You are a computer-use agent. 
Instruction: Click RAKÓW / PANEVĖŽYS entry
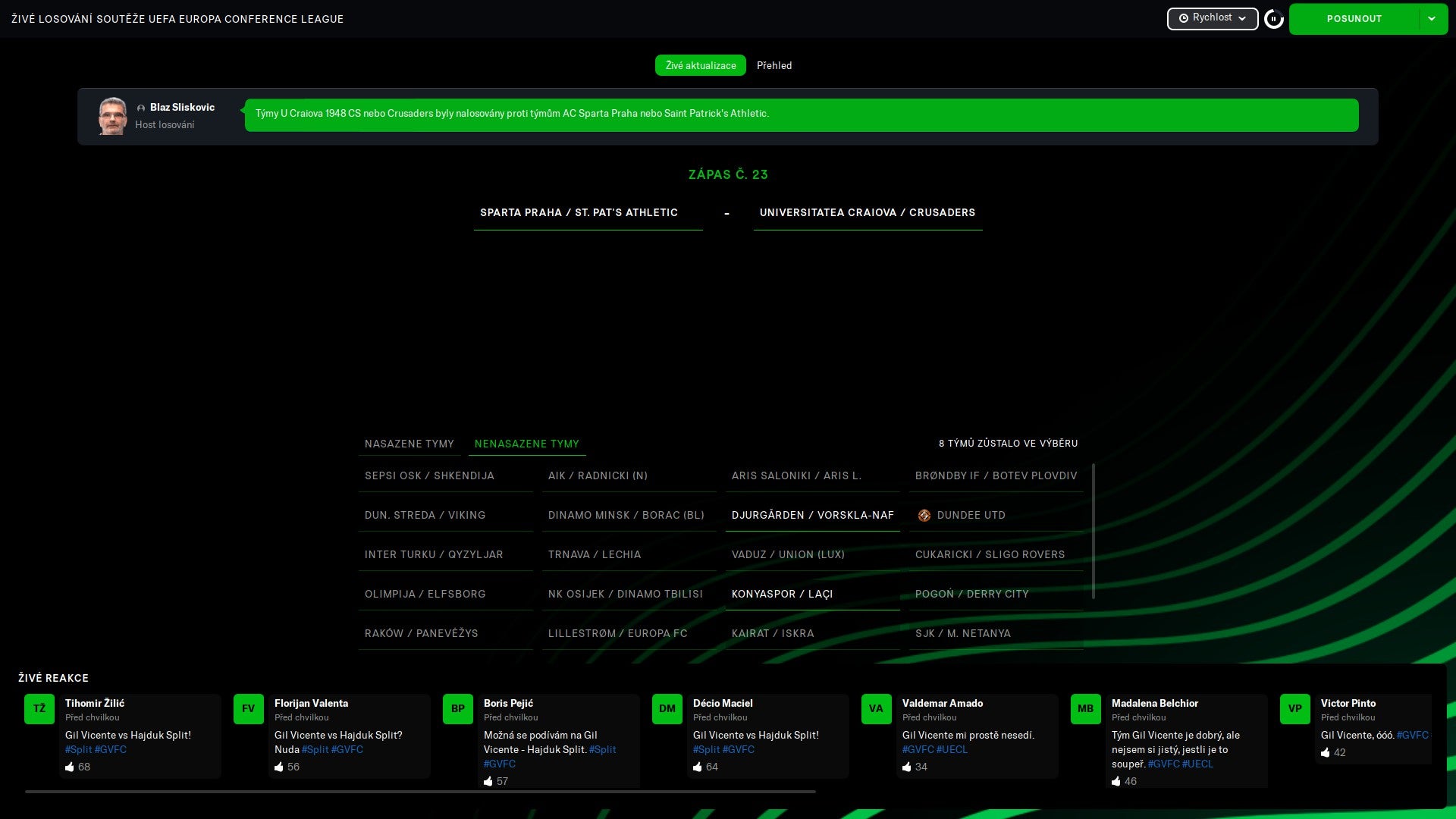[x=445, y=633]
